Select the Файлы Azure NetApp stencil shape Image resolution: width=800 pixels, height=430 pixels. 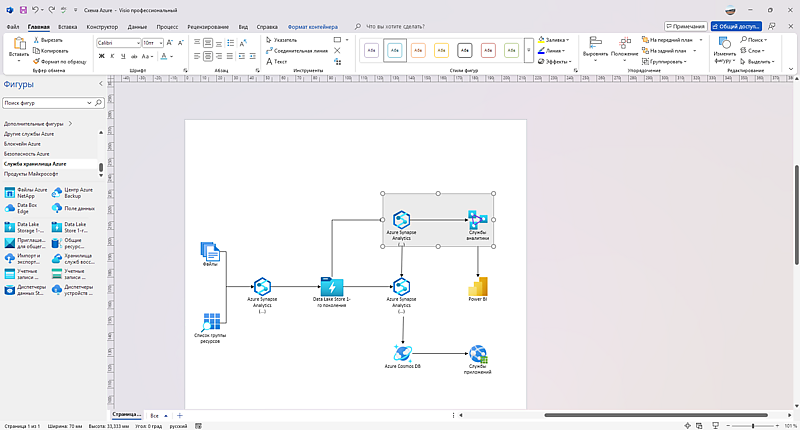pyautogui.click(x=26, y=193)
